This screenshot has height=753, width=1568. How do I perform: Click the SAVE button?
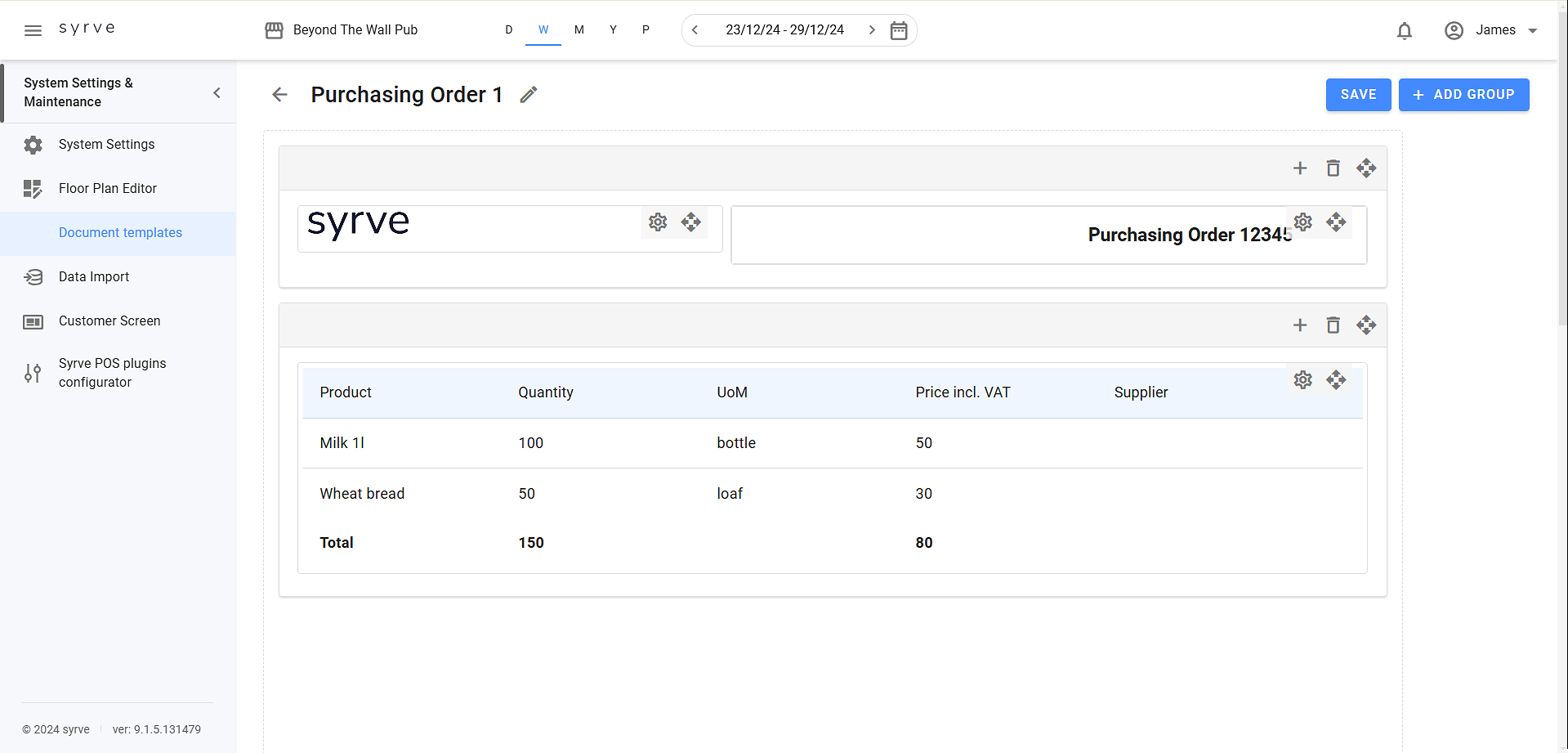[x=1358, y=95]
